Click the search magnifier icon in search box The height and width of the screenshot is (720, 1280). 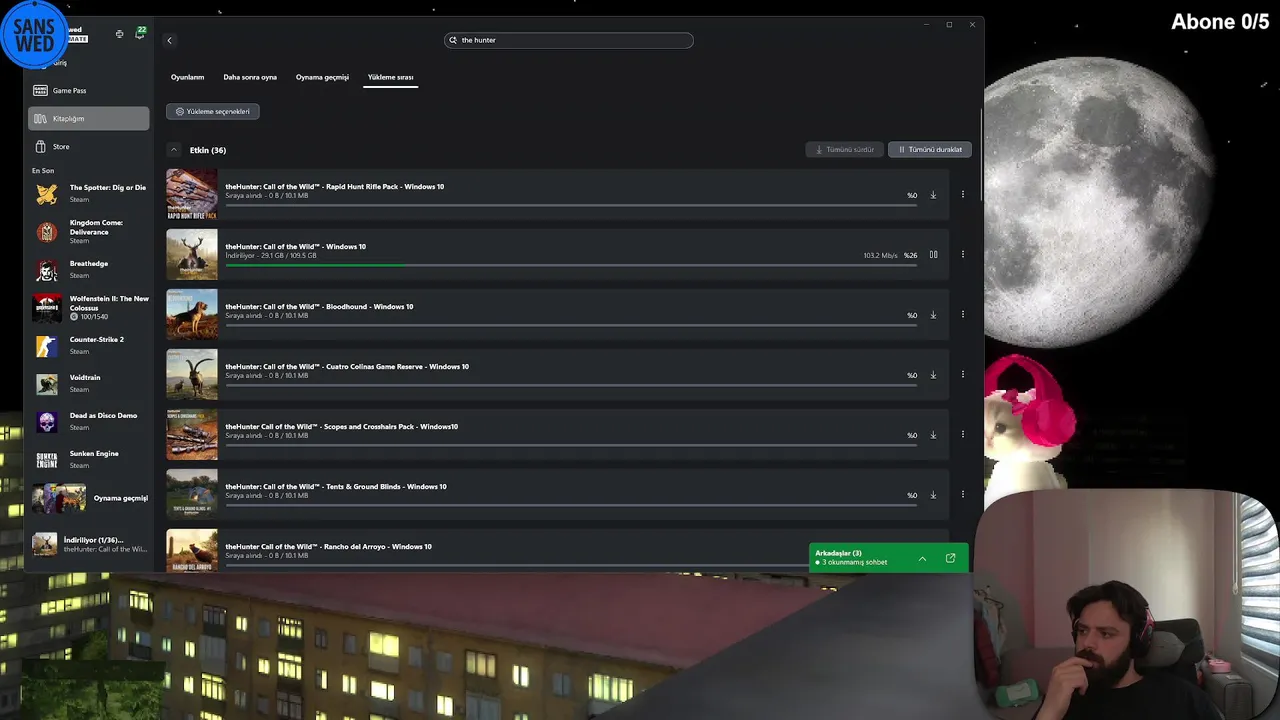[x=453, y=40]
